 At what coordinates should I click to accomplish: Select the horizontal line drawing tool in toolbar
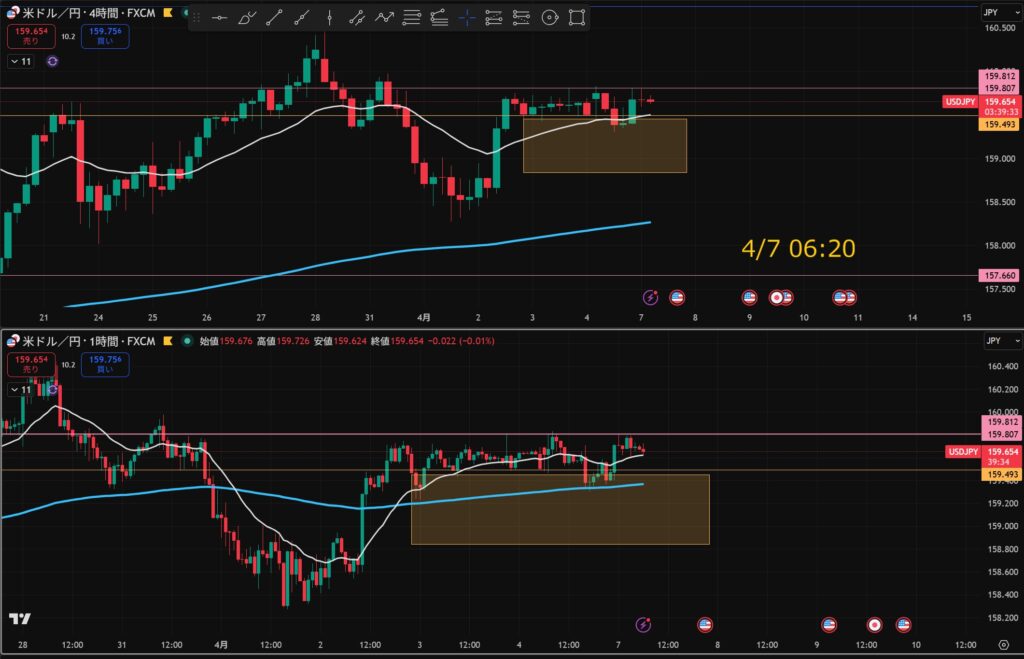[x=220, y=17]
